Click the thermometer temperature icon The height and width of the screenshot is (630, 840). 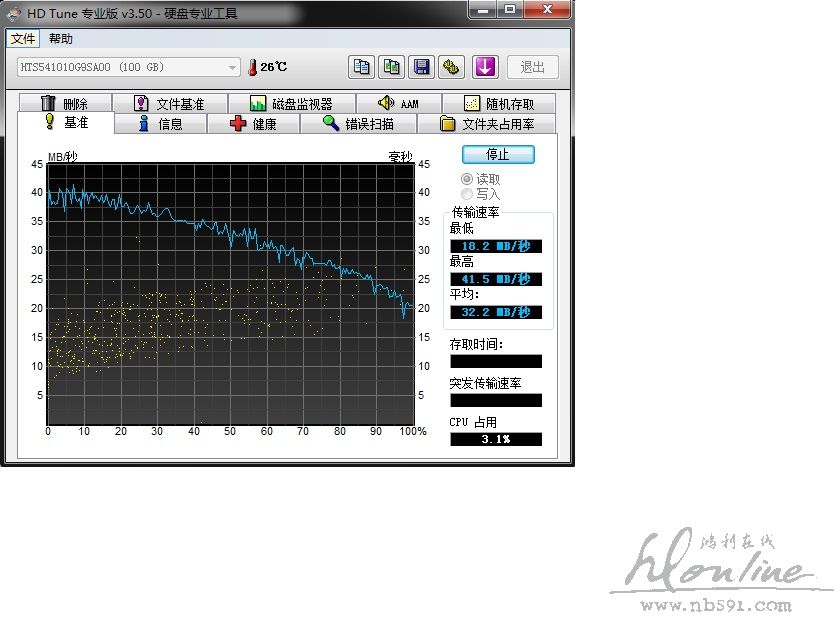252,67
